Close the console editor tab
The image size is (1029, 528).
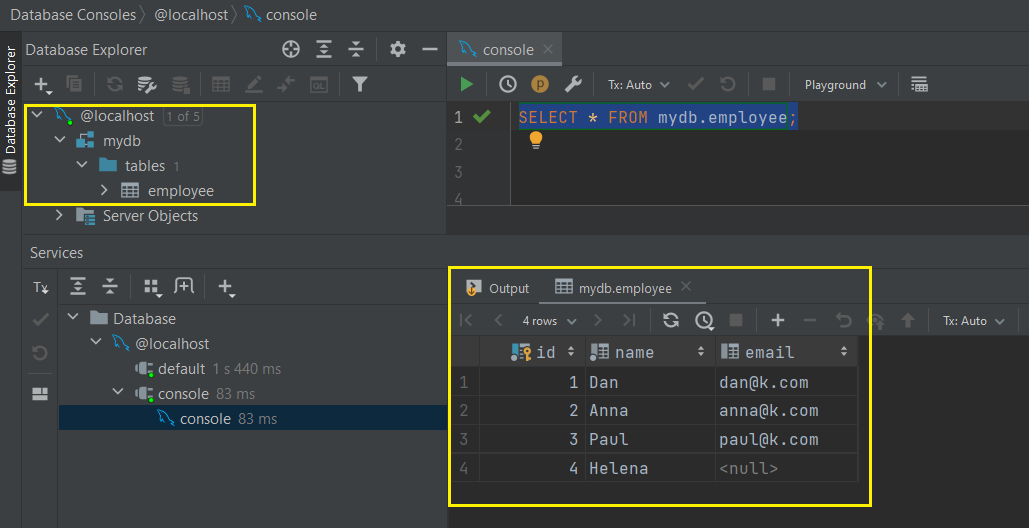point(548,49)
